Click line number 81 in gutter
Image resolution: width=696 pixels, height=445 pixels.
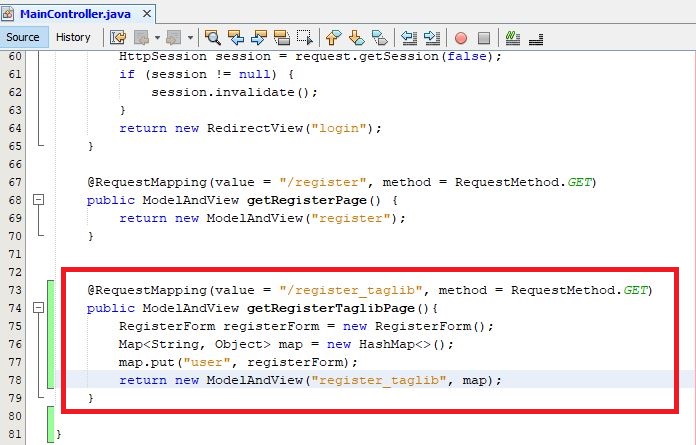[x=15, y=434]
